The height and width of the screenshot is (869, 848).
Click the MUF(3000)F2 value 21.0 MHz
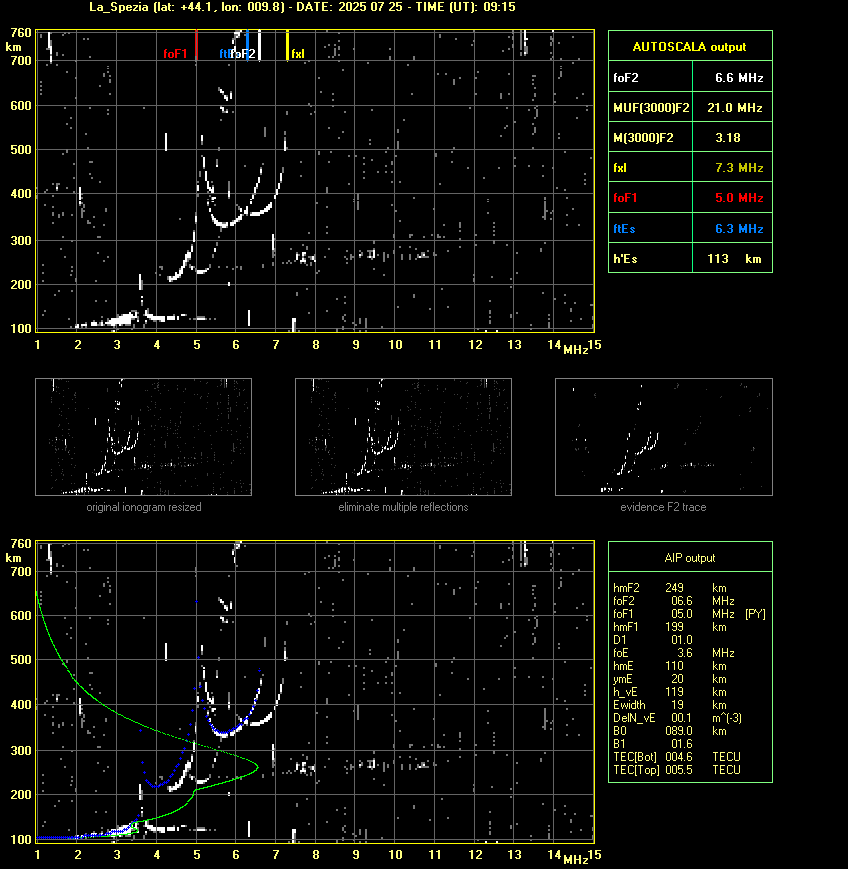pos(734,108)
